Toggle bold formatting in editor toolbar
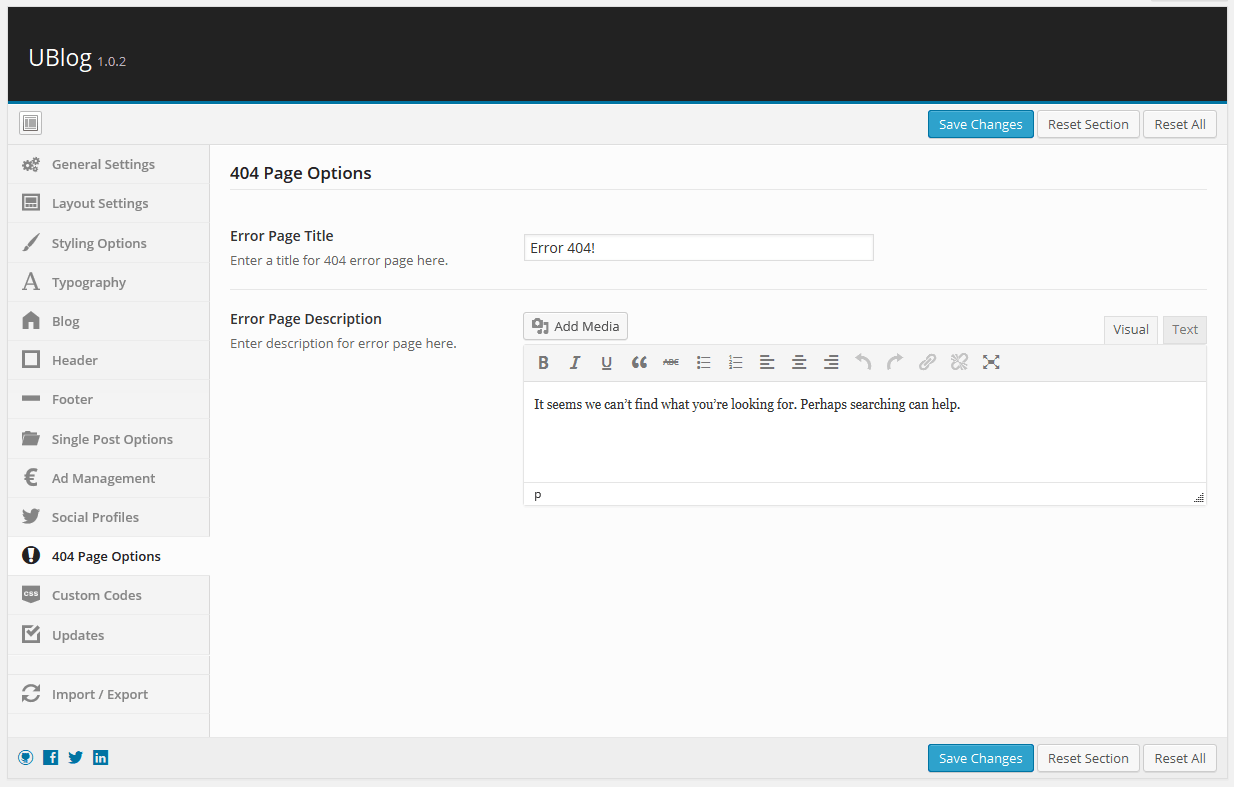The height and width of the screenshot is (787, 1234). (x=543, y=363)
